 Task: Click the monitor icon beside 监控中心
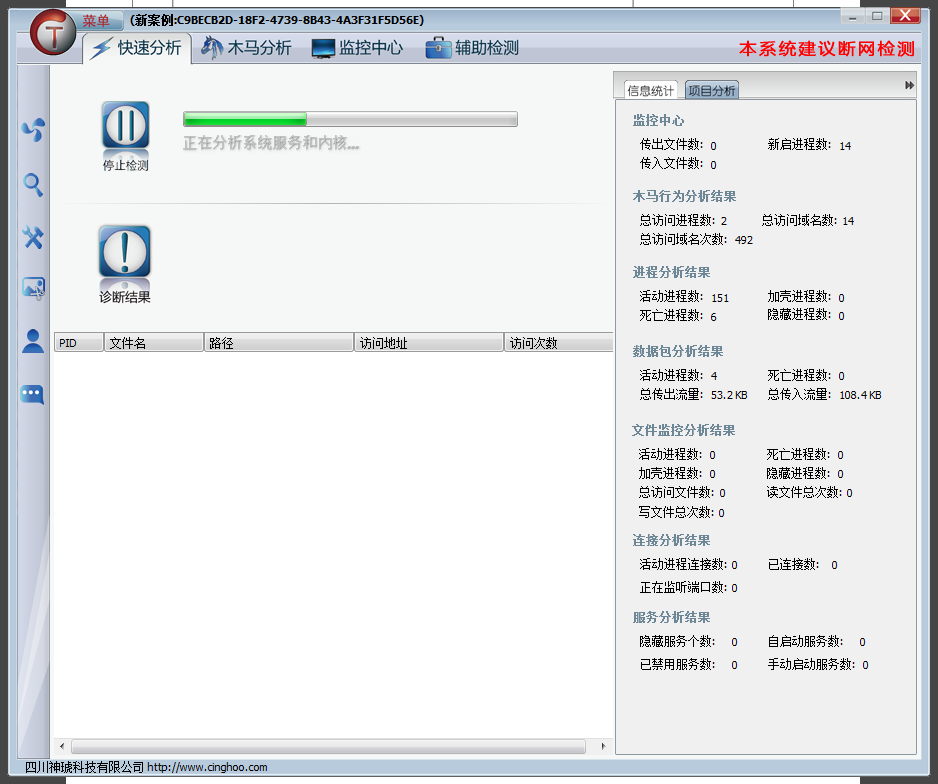tap(323, 48)
